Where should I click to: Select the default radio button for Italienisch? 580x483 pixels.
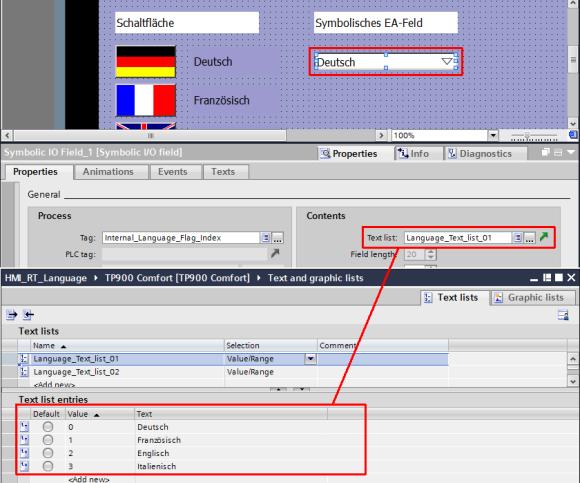48,466
